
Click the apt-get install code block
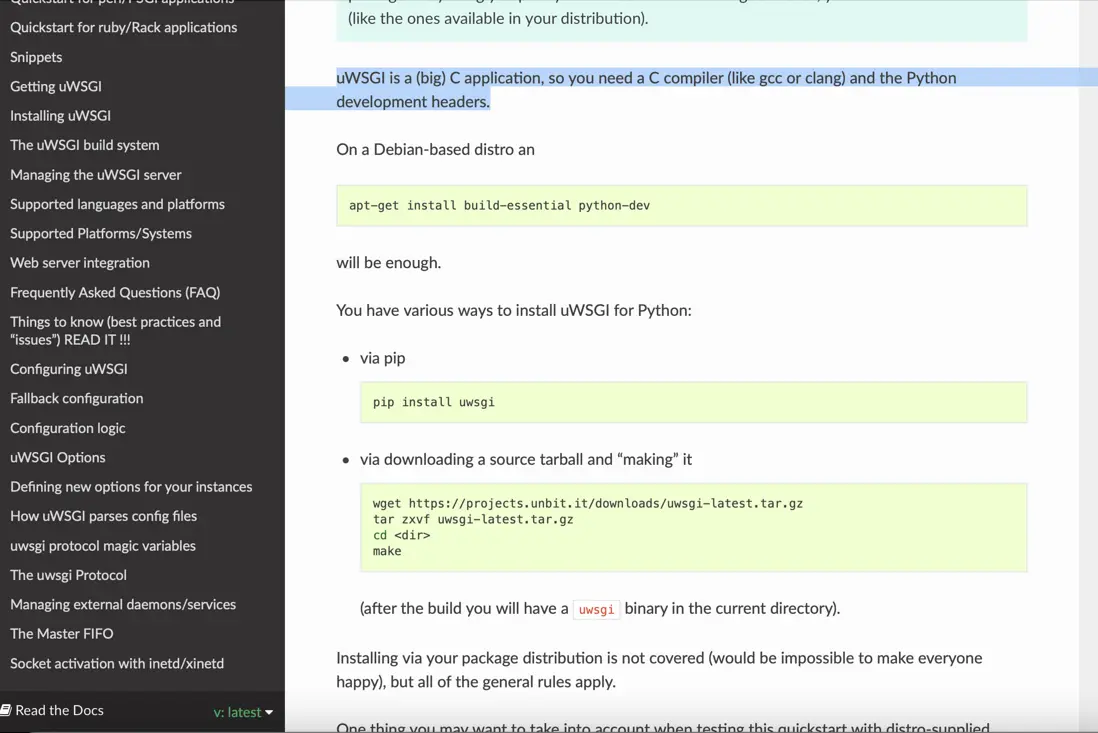tap(680, 205)
